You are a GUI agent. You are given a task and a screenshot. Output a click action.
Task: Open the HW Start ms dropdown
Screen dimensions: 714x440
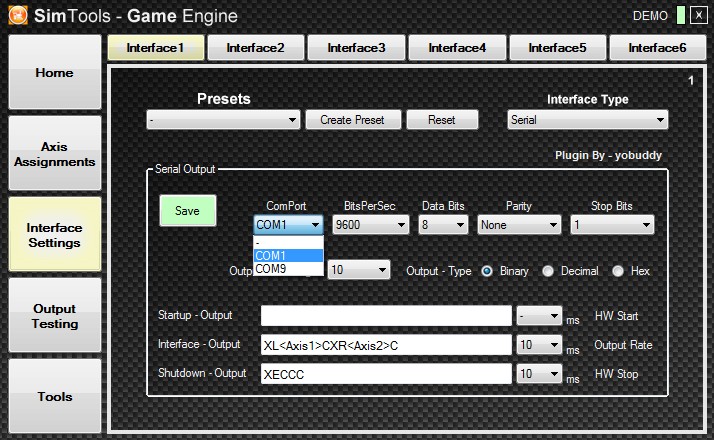point(539,316)
